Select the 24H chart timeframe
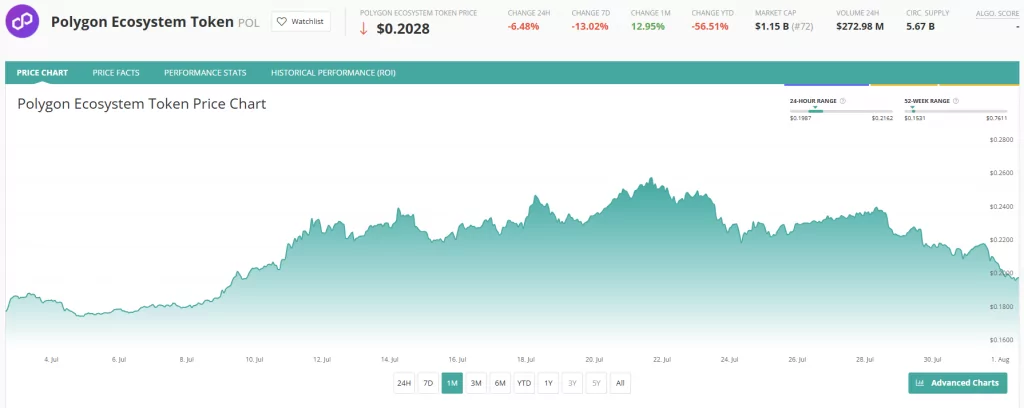1024x408 pixels. (404, 383)
